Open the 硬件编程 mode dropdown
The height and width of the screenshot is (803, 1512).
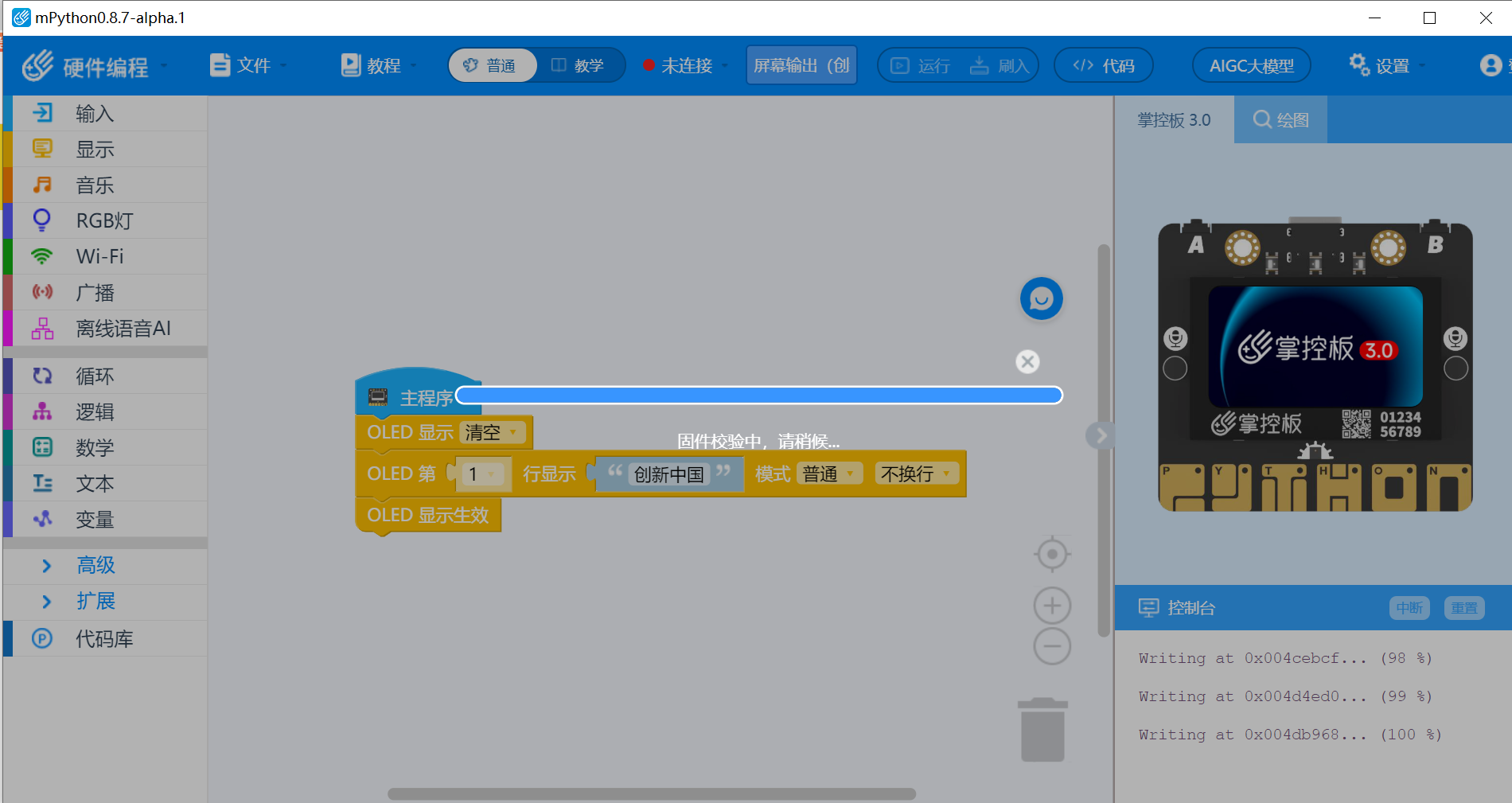tap(164, 65)
